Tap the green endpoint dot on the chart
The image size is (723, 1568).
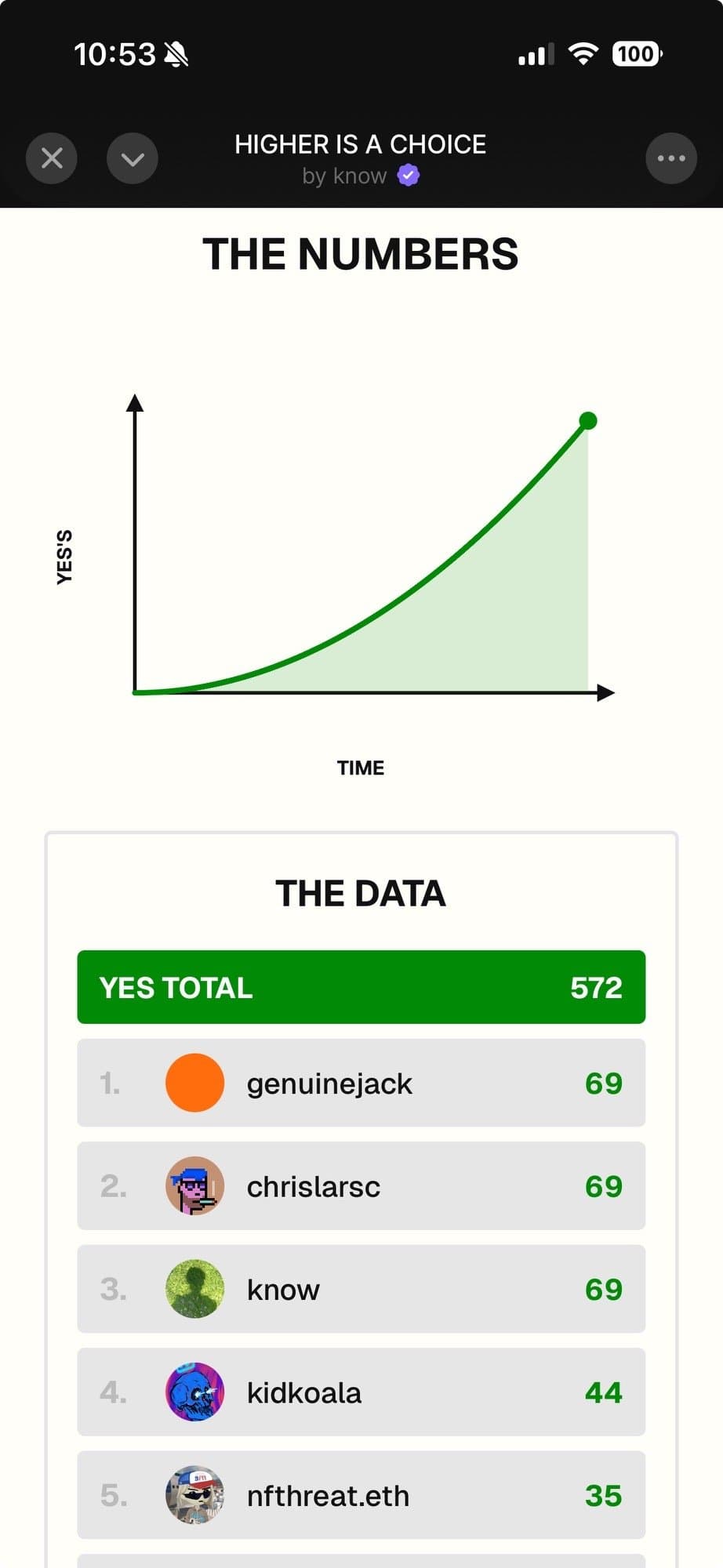pyautogui.click(x=587, y=421)
